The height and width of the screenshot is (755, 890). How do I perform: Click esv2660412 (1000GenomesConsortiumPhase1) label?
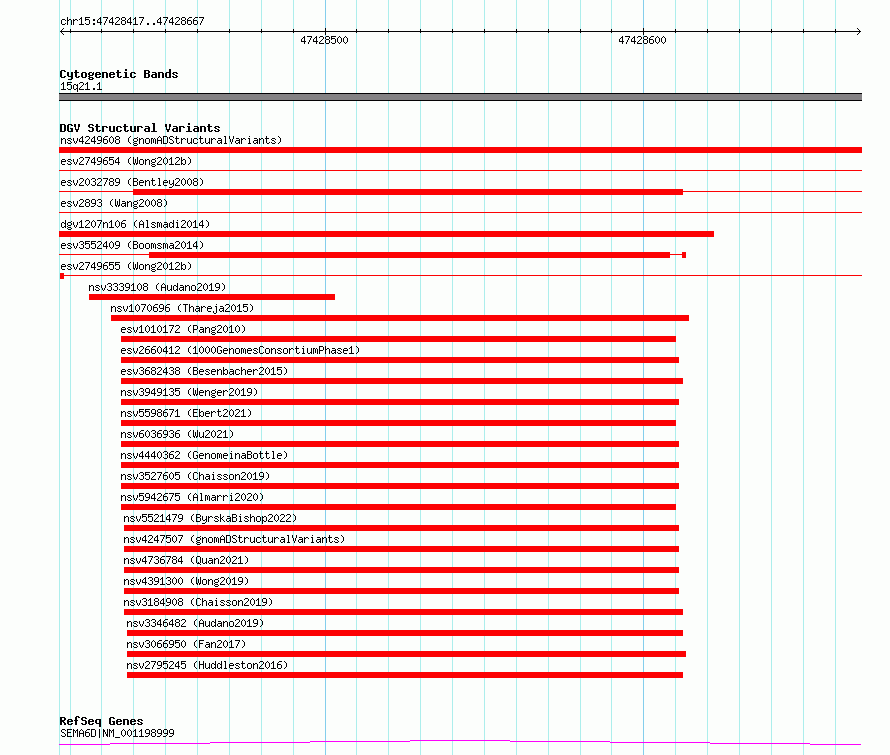[x=240, y=350]
